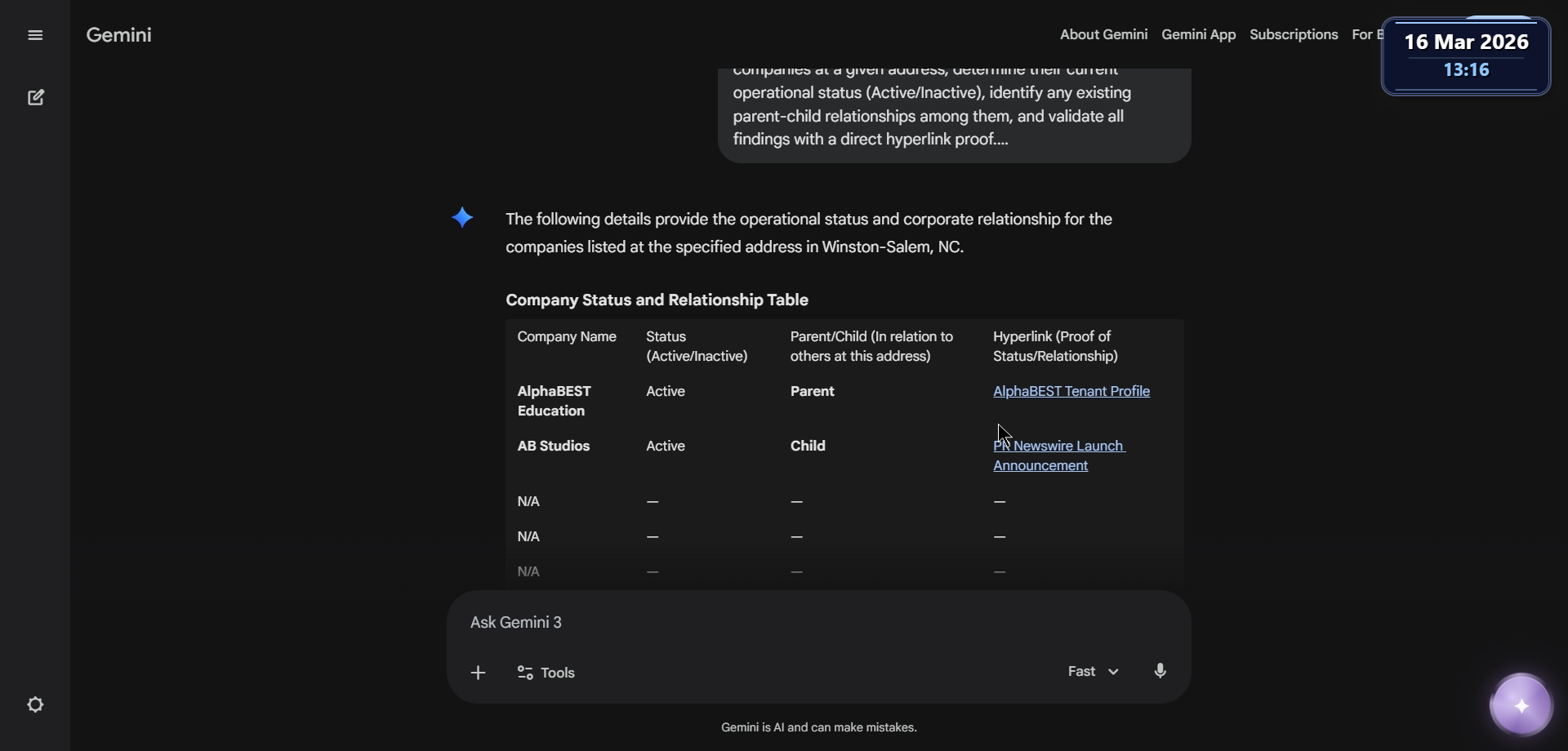Image resolution: width=1568 pixels, height=751 pixels.
Task: Open the AlphaBEST Tenant Profile link
Action: pyautogui.click(x=1071, y=392)
